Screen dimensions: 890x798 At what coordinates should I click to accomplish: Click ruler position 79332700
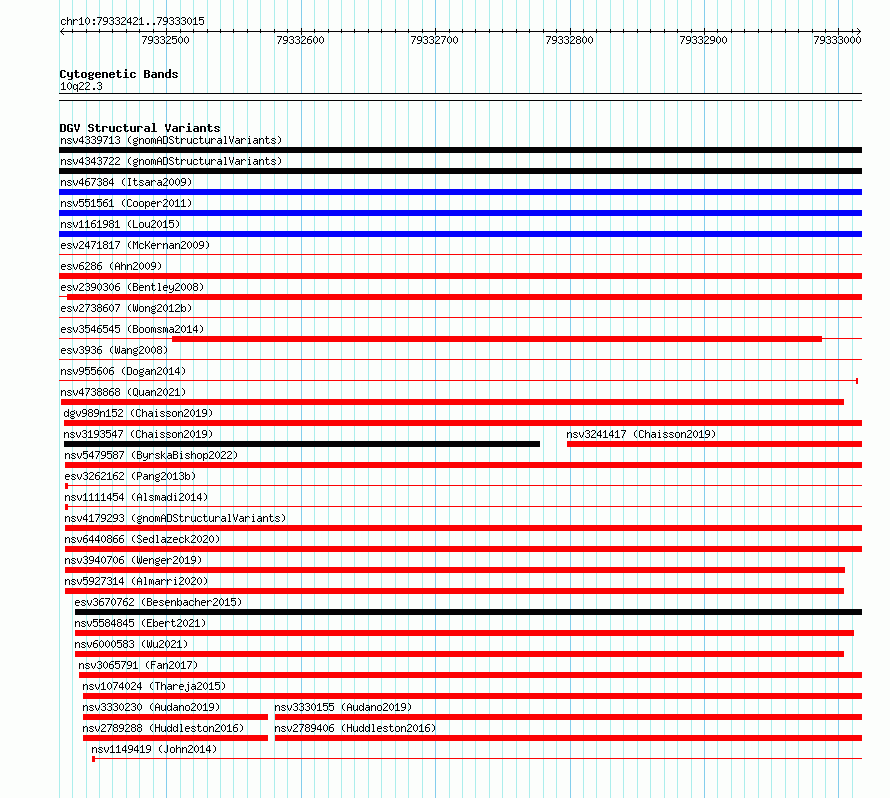(x=434, y=40)
